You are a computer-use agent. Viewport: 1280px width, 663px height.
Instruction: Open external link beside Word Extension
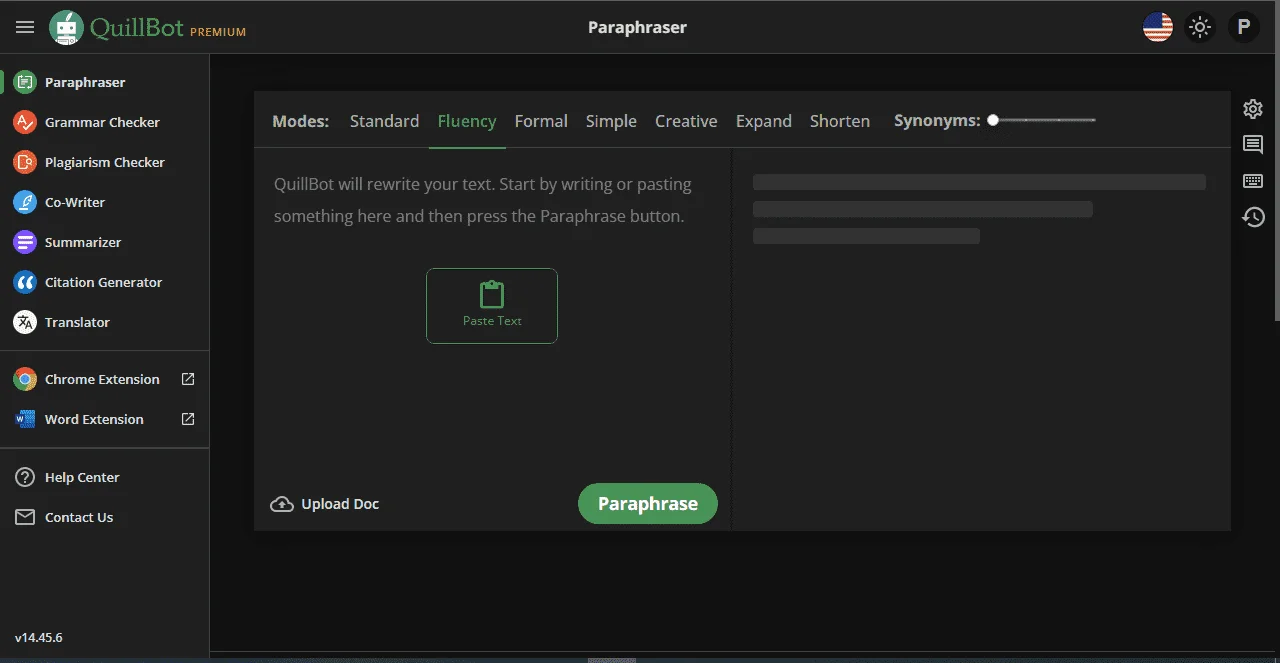(188, 419)
